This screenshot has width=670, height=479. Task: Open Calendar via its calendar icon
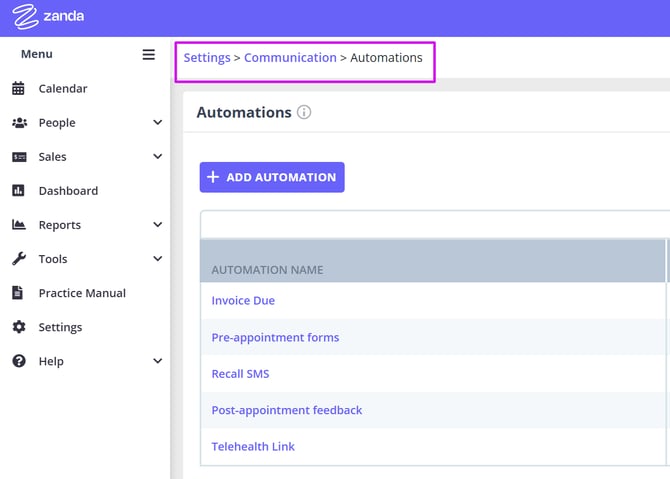coord(18,89)
